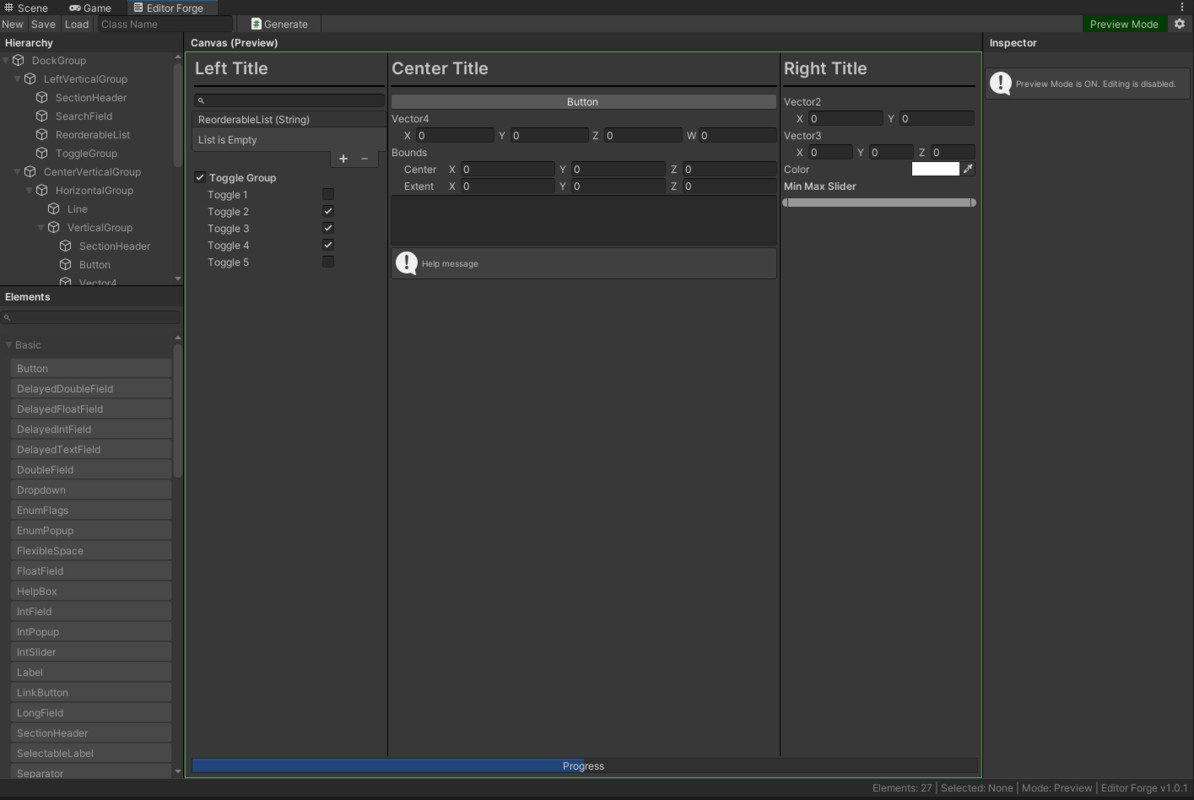Uncheck the Toggle 3 checkbox

pos(328,228)
